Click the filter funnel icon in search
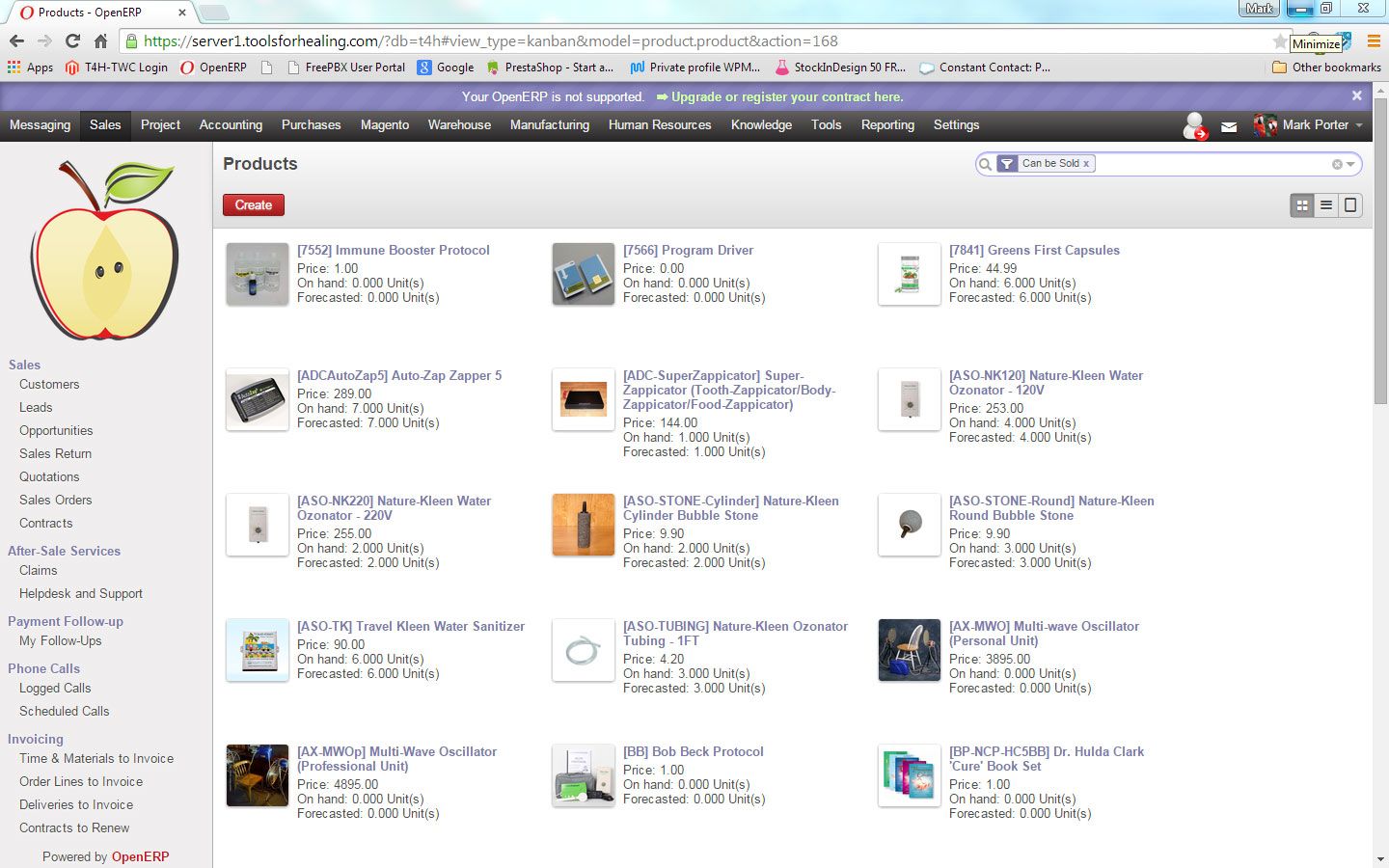 [x=1006, y=164]
